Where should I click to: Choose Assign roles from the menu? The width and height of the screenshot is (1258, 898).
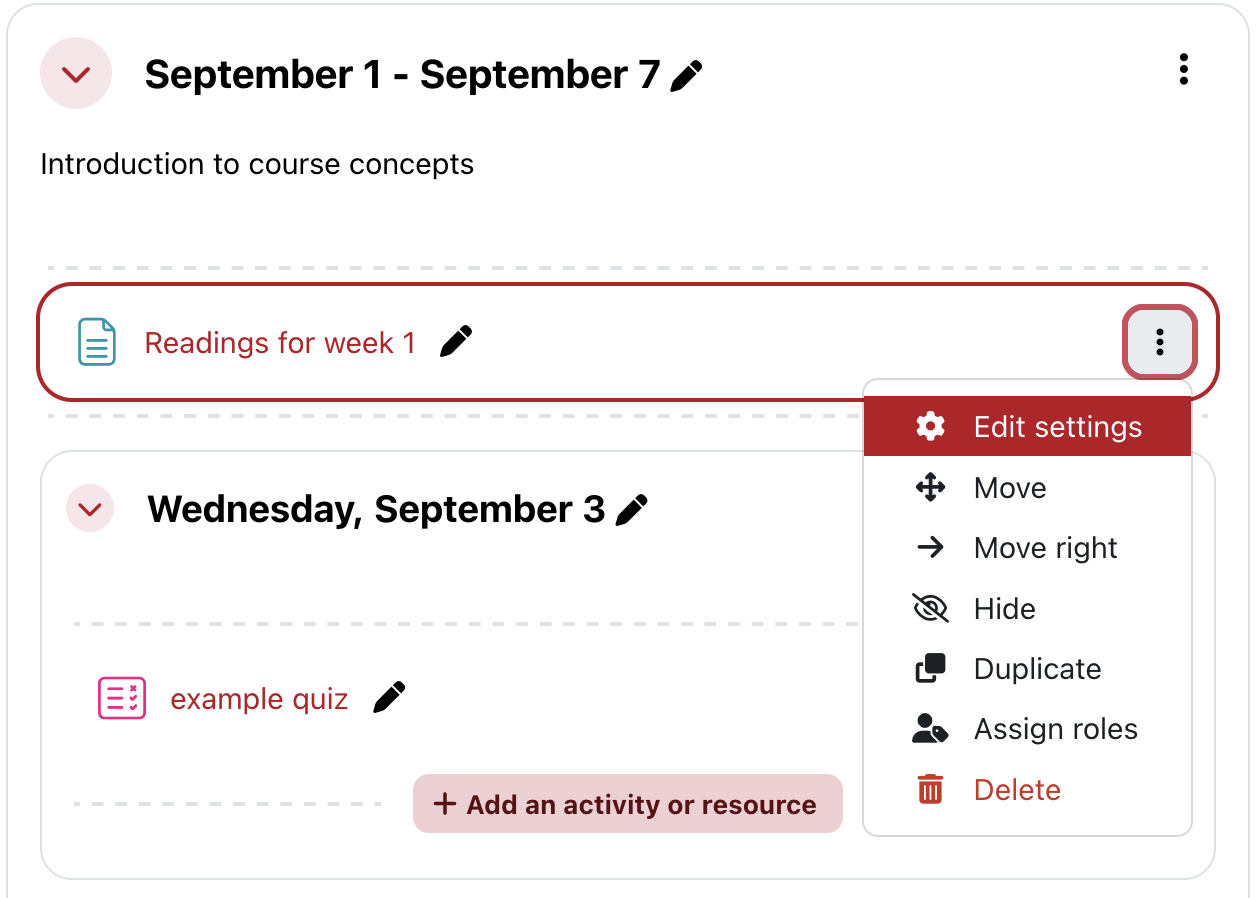[x=1055, y=730]
